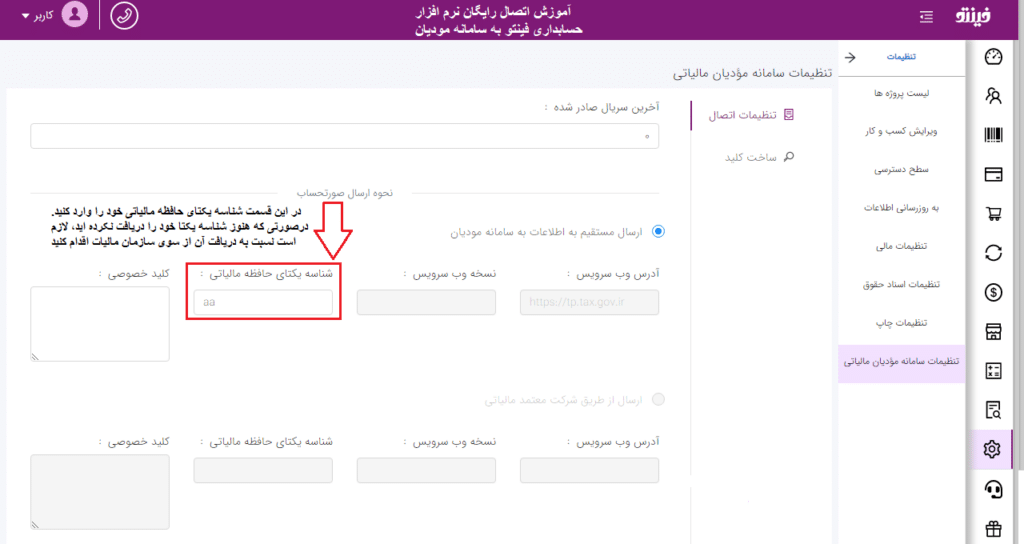Open ویرایش کسب و کار menu item
1024x544 pixels.
901,131
